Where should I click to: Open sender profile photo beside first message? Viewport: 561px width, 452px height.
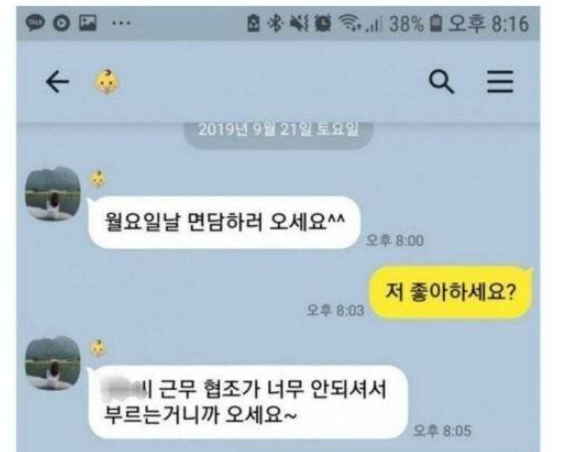[x=53, y=194]
